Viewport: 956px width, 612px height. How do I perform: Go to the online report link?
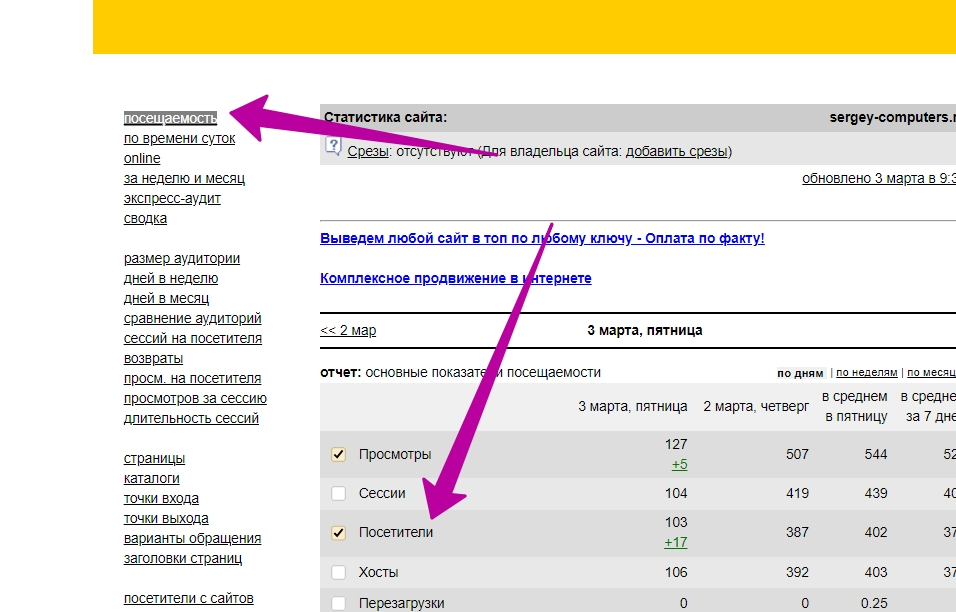(x=142, y=158)
